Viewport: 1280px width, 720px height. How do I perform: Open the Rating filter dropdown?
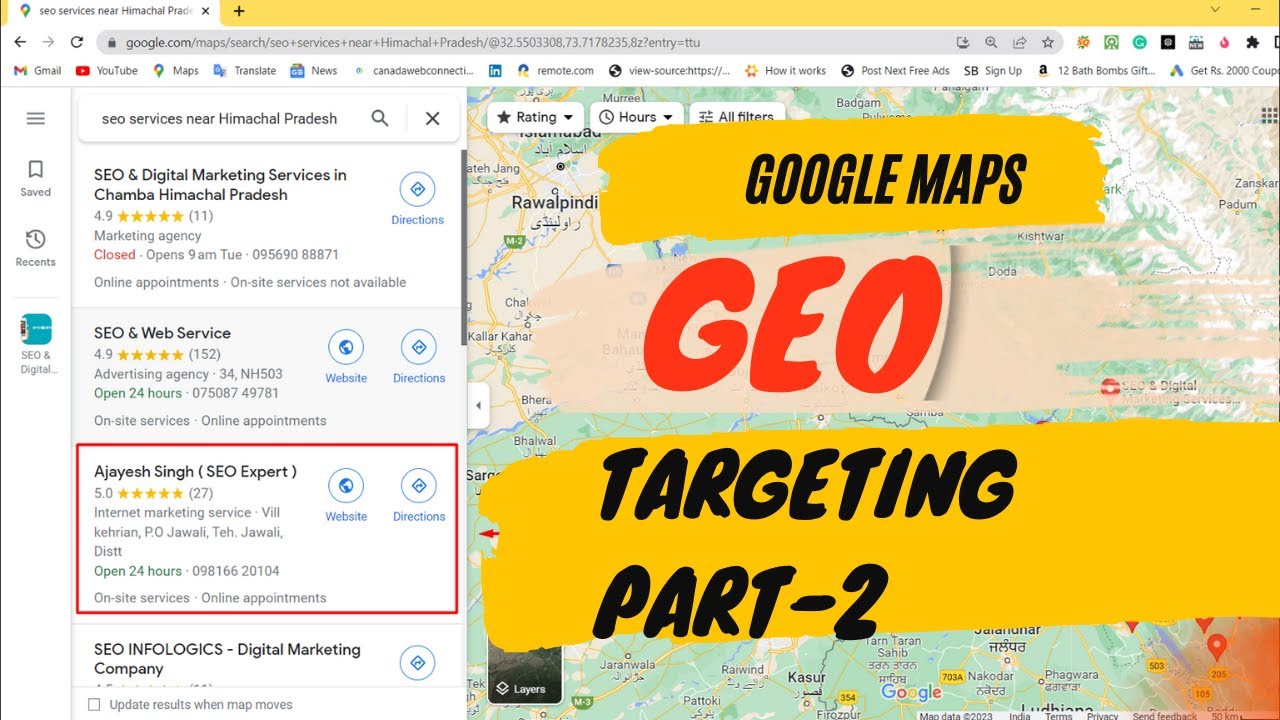coord(535,117)
